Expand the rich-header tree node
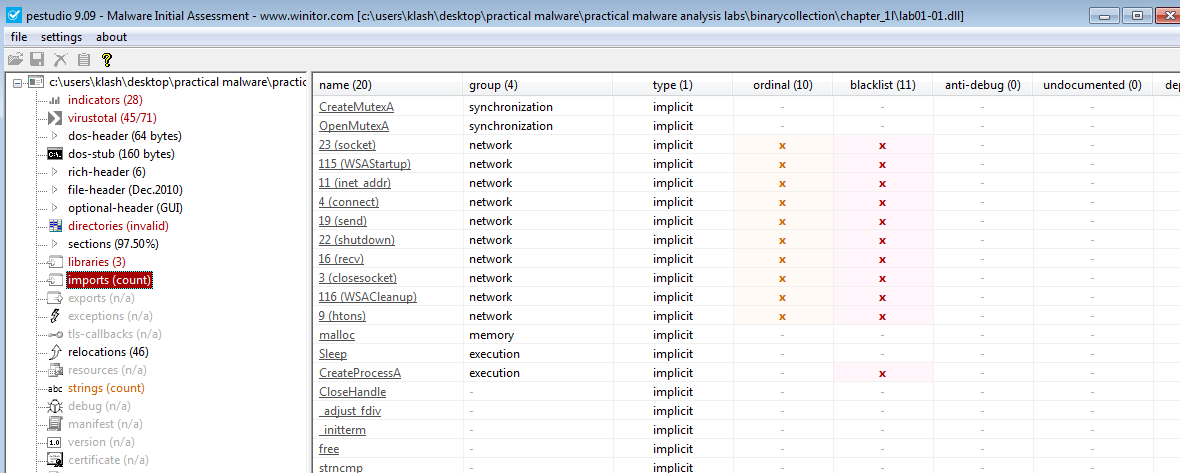The height and width of the screenshot is (473, 1180). click(x=53, y=172)
